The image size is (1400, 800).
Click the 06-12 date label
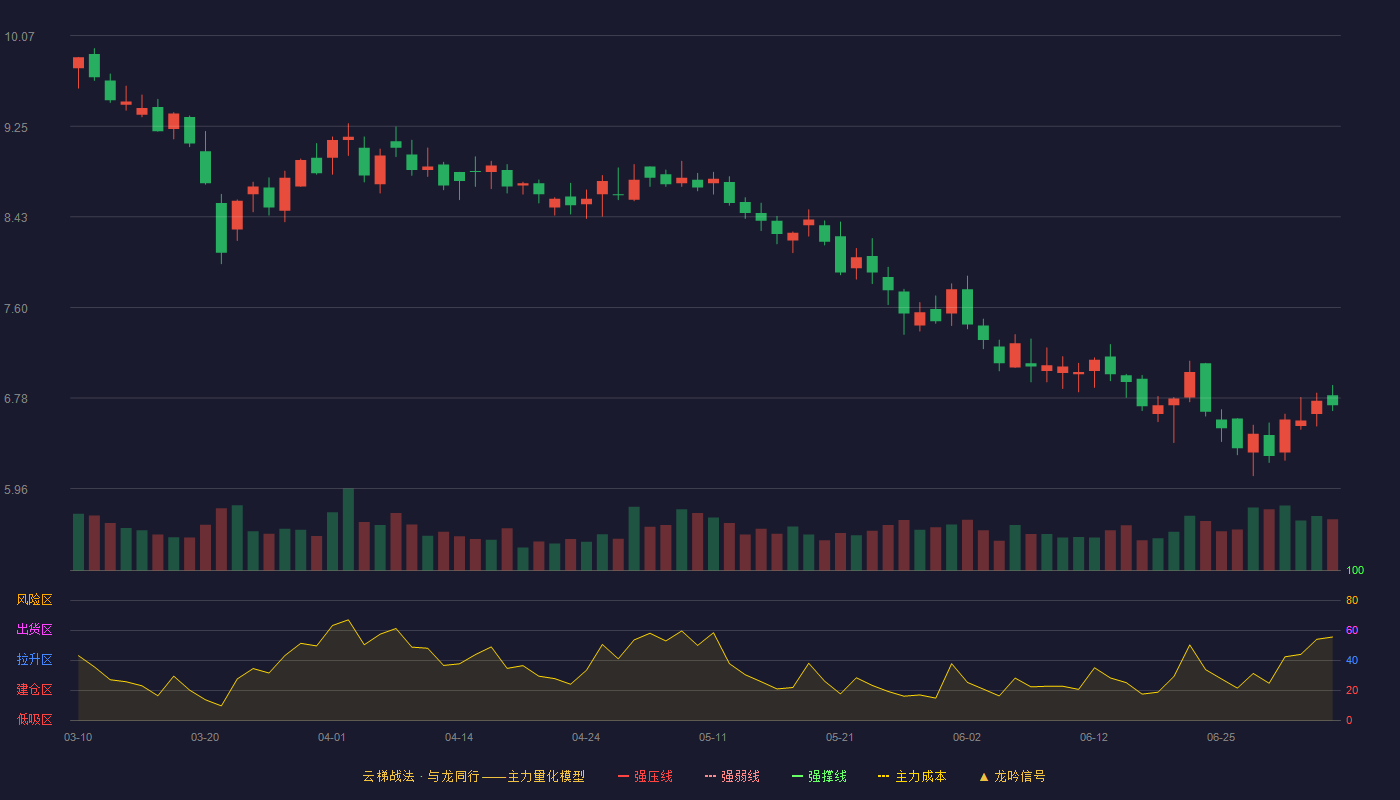pos(1094,737)
